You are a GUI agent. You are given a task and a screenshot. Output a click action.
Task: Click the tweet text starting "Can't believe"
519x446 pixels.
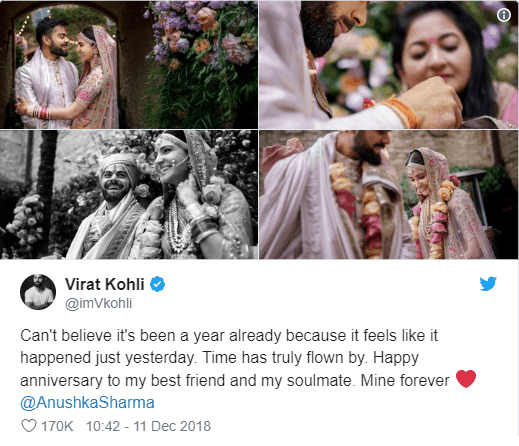[248, 369]
